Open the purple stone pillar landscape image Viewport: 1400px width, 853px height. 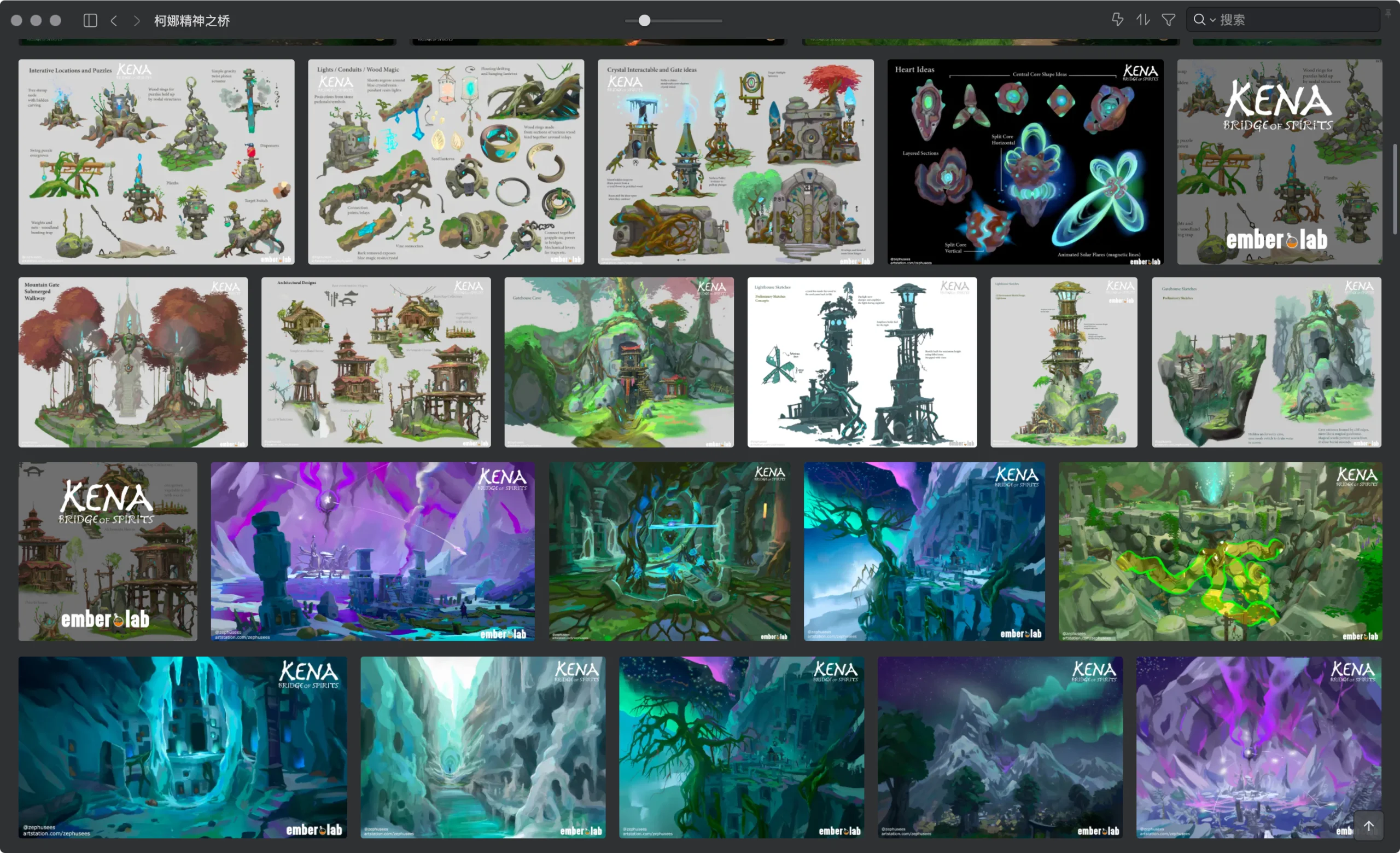[x=373, y=551]
